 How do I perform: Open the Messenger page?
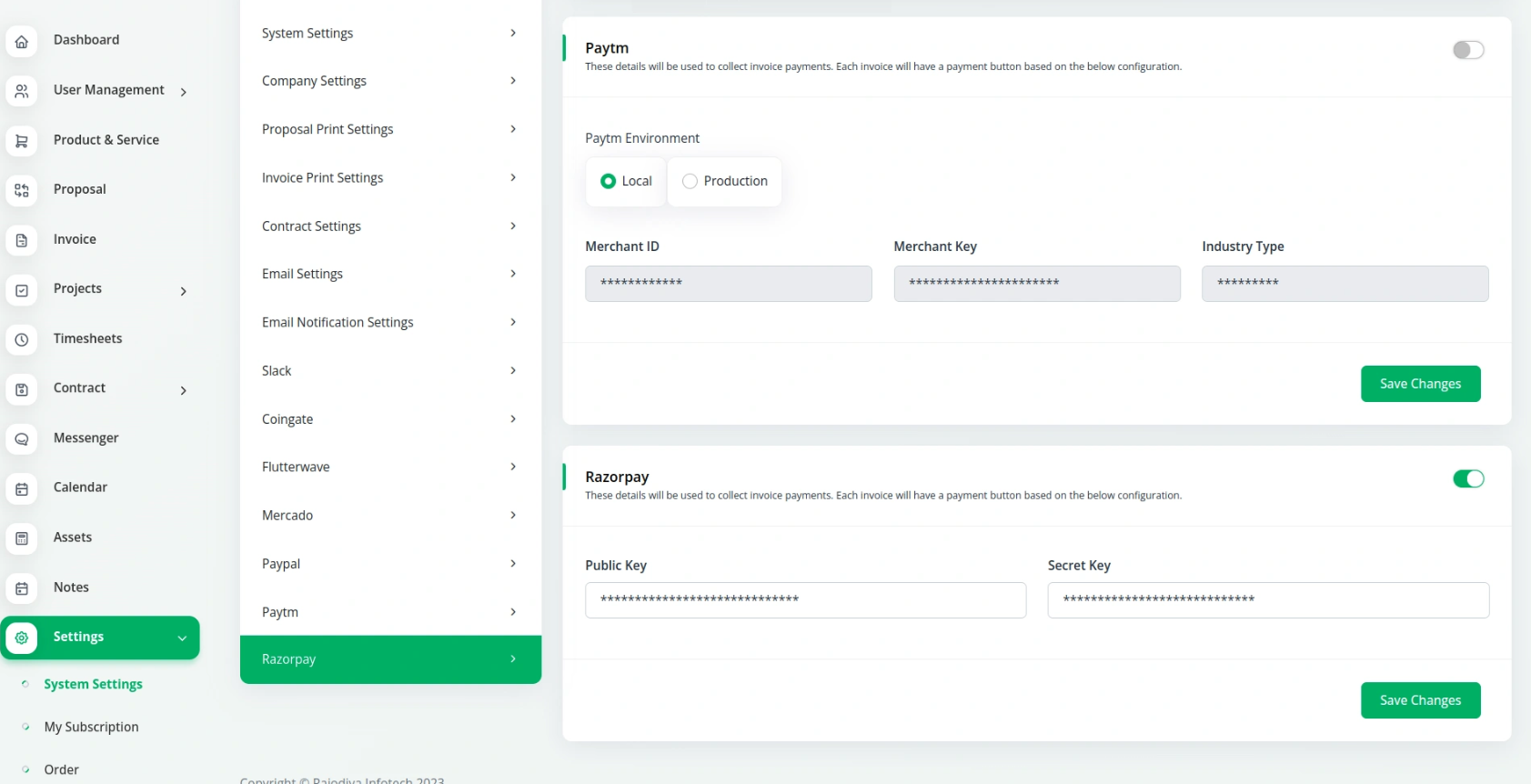86,437
